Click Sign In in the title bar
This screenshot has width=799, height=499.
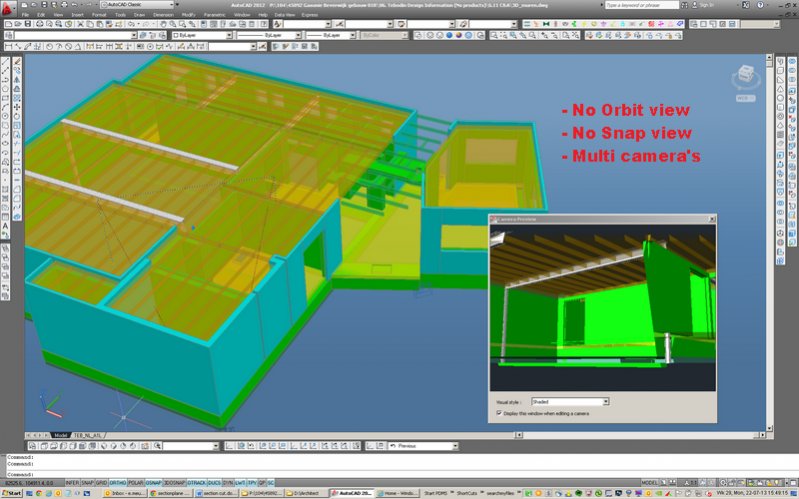pyautogui.click(x=706, y=5)
